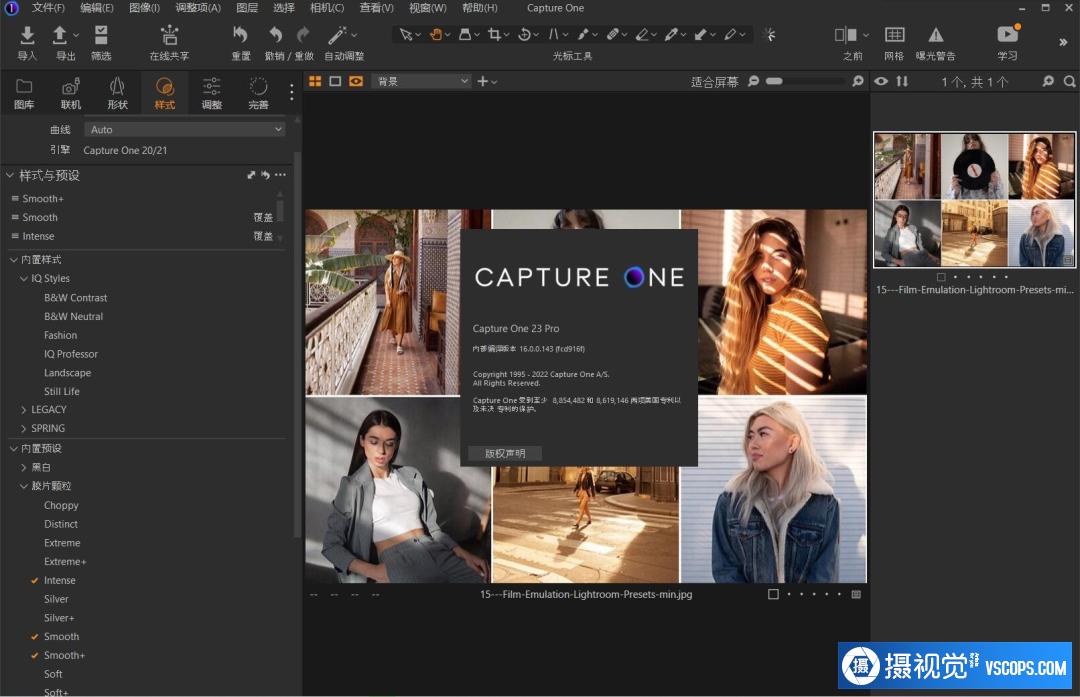
Task: Click the Import (导入) toolbar icon
Action: (x=27, y=35)
